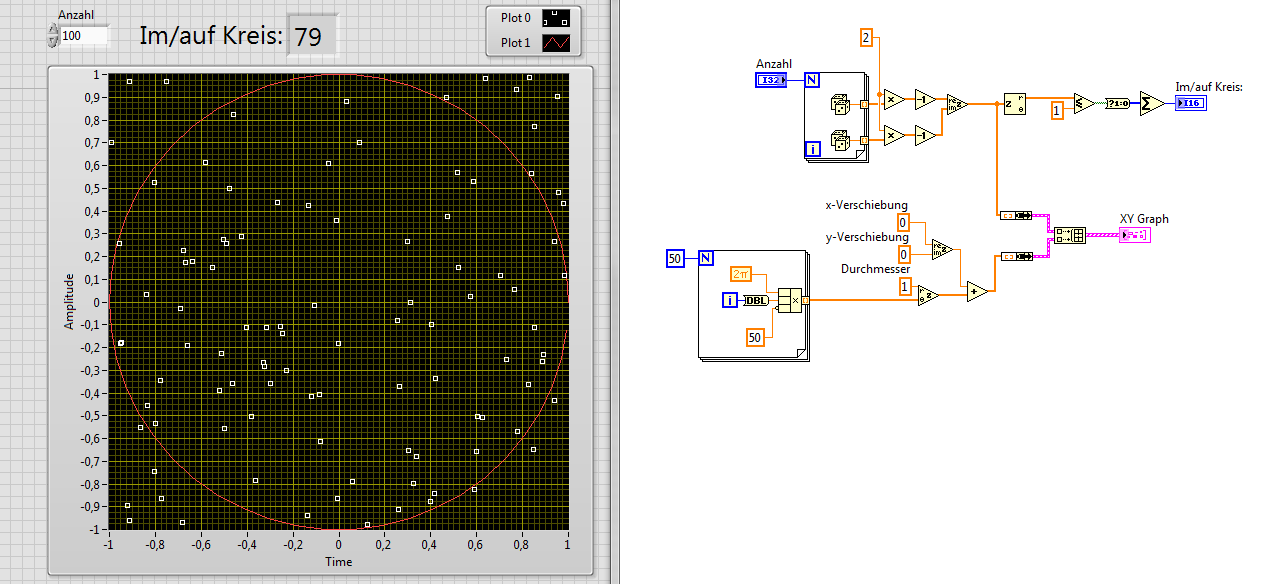Increment the Anzahl value with up arrow

coord(53,30)
